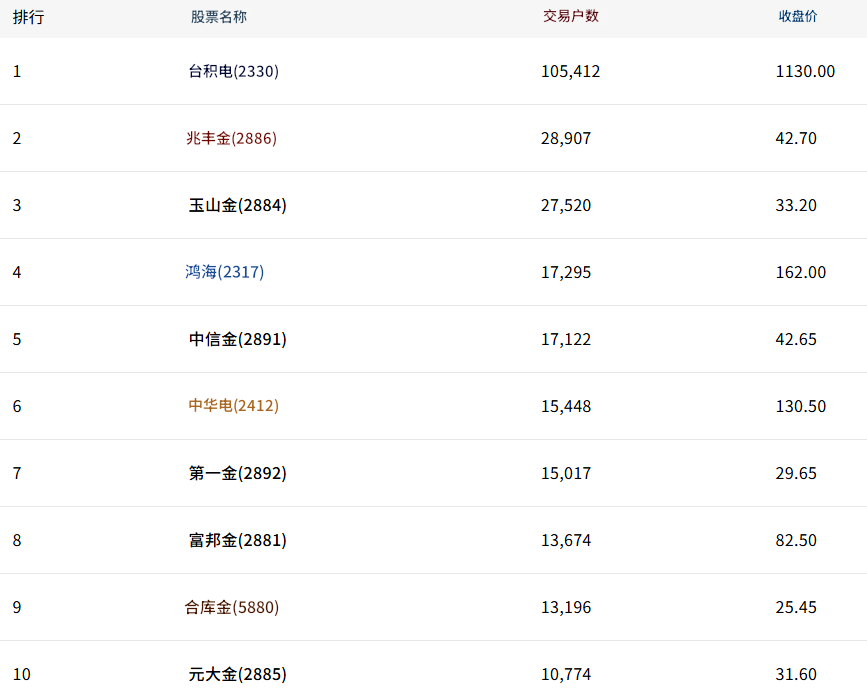
Task: Open the 合库金(5880) stock link
Action: coord(232,607)
